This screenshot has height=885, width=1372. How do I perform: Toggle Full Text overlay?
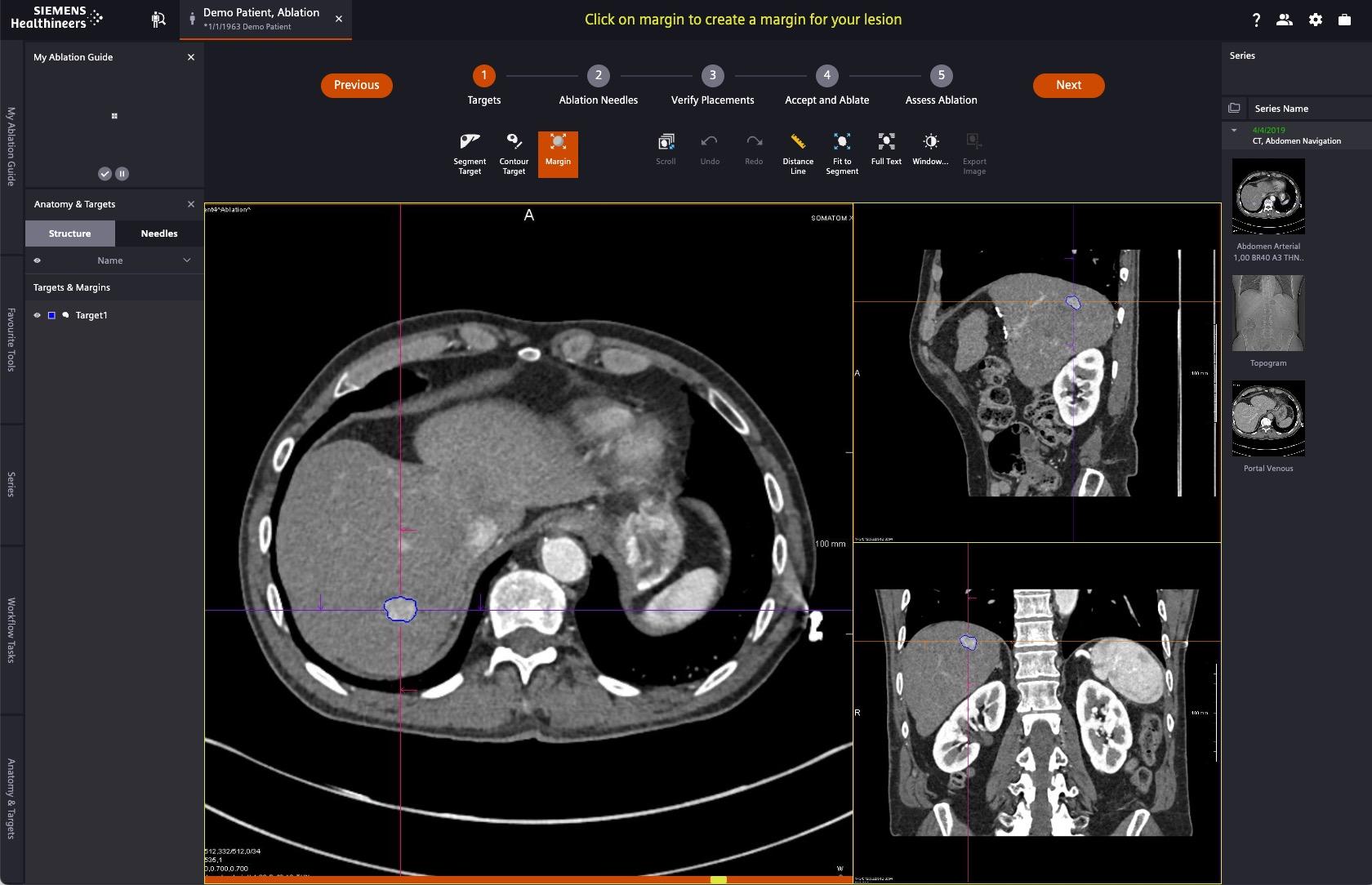(x=886, y=150)
